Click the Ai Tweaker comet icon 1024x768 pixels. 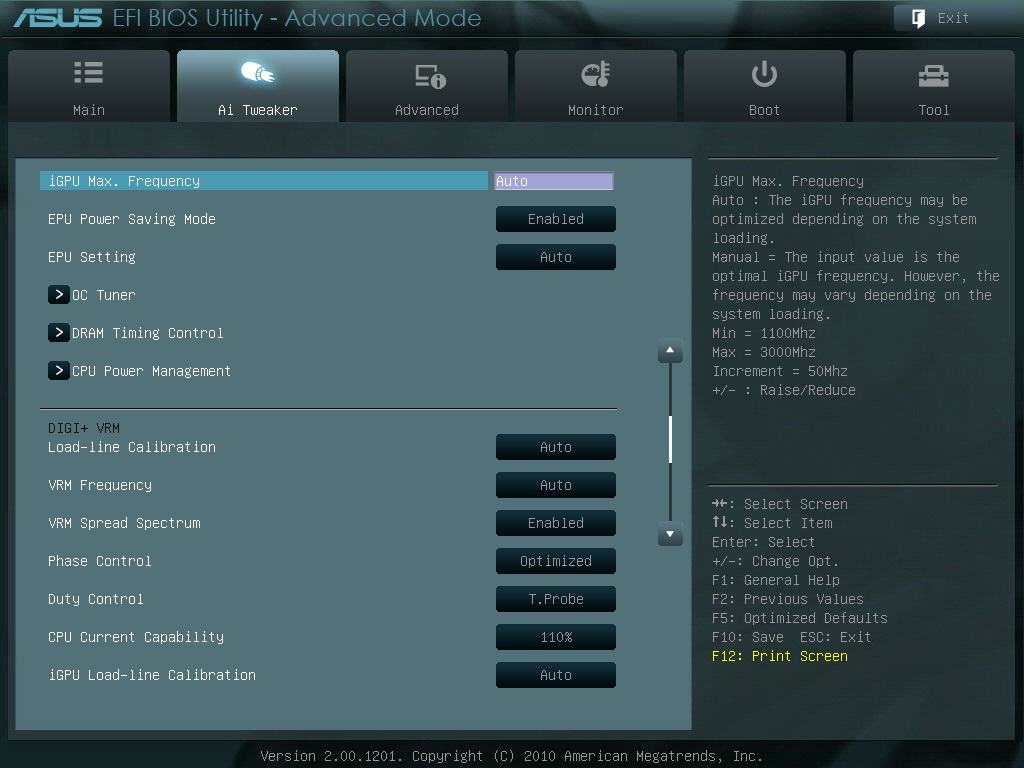tap(258, 73)
